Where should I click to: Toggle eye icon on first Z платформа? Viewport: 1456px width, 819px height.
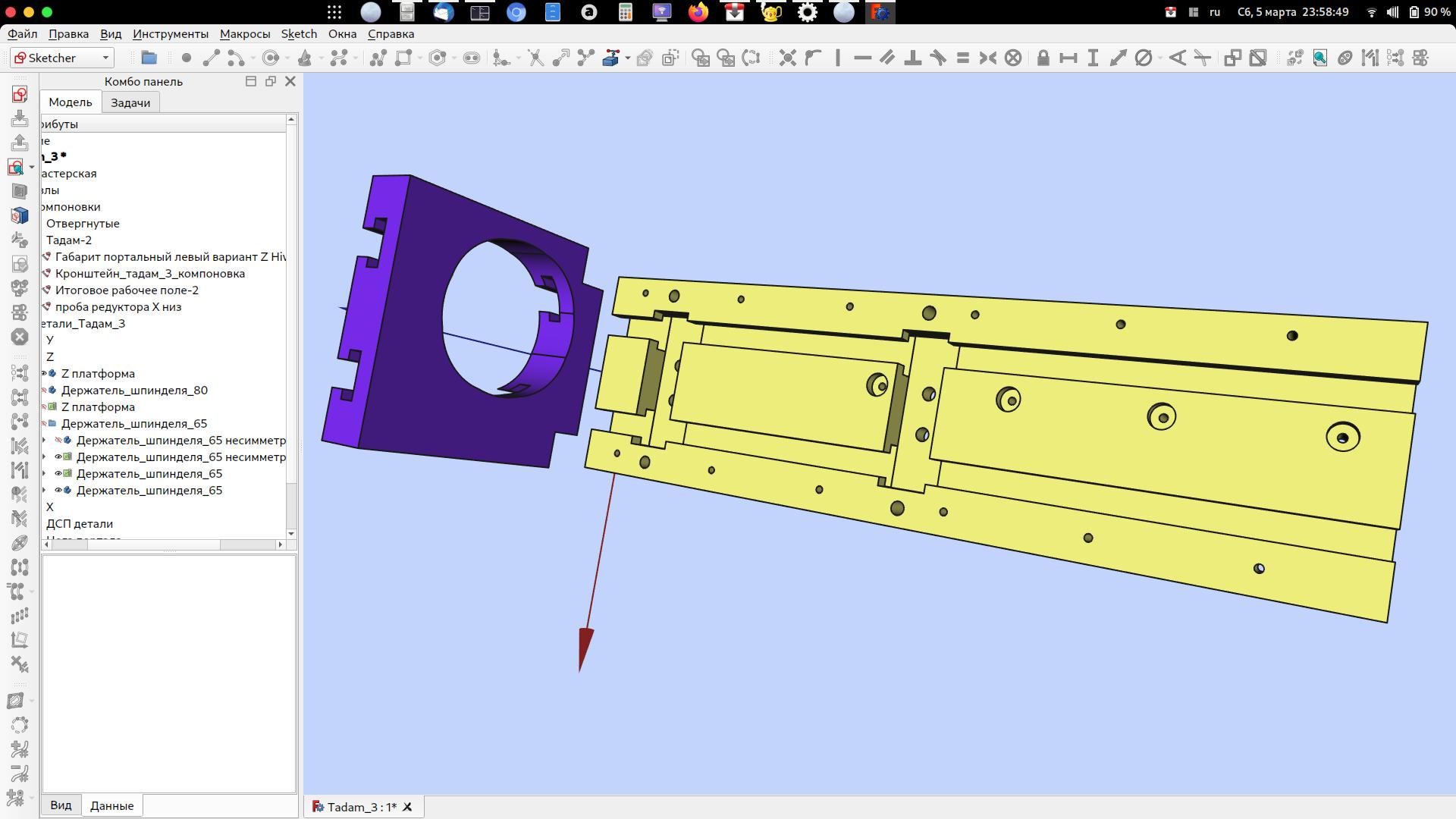click(45, 374)
